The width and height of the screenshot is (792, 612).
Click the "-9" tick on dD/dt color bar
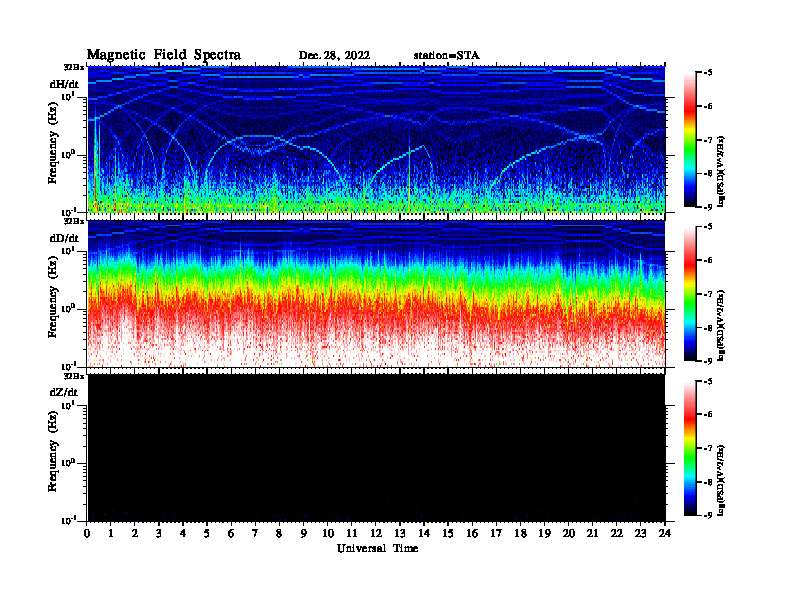coord(708,361)
